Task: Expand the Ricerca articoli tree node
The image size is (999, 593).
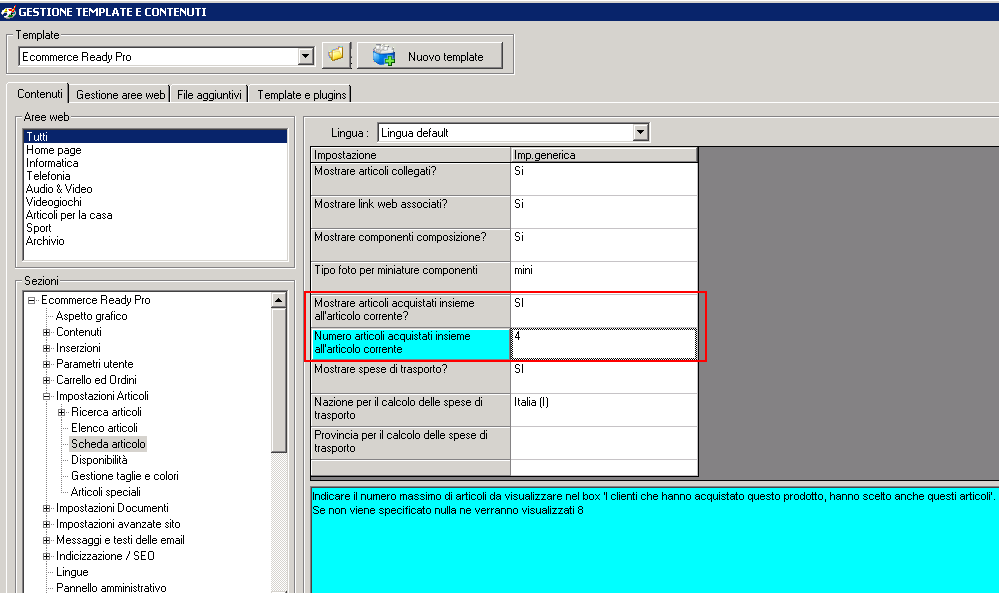Action: tap(62, 412)
